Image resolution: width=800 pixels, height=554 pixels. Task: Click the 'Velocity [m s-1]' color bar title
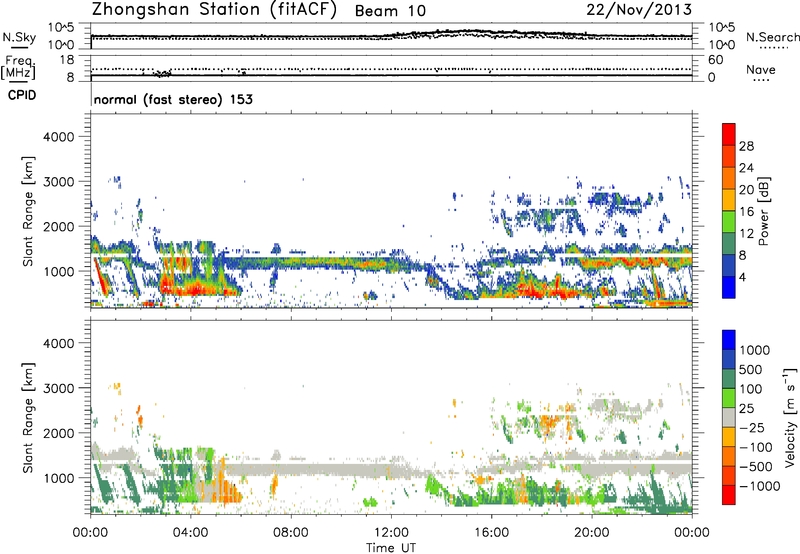point(790,417)
